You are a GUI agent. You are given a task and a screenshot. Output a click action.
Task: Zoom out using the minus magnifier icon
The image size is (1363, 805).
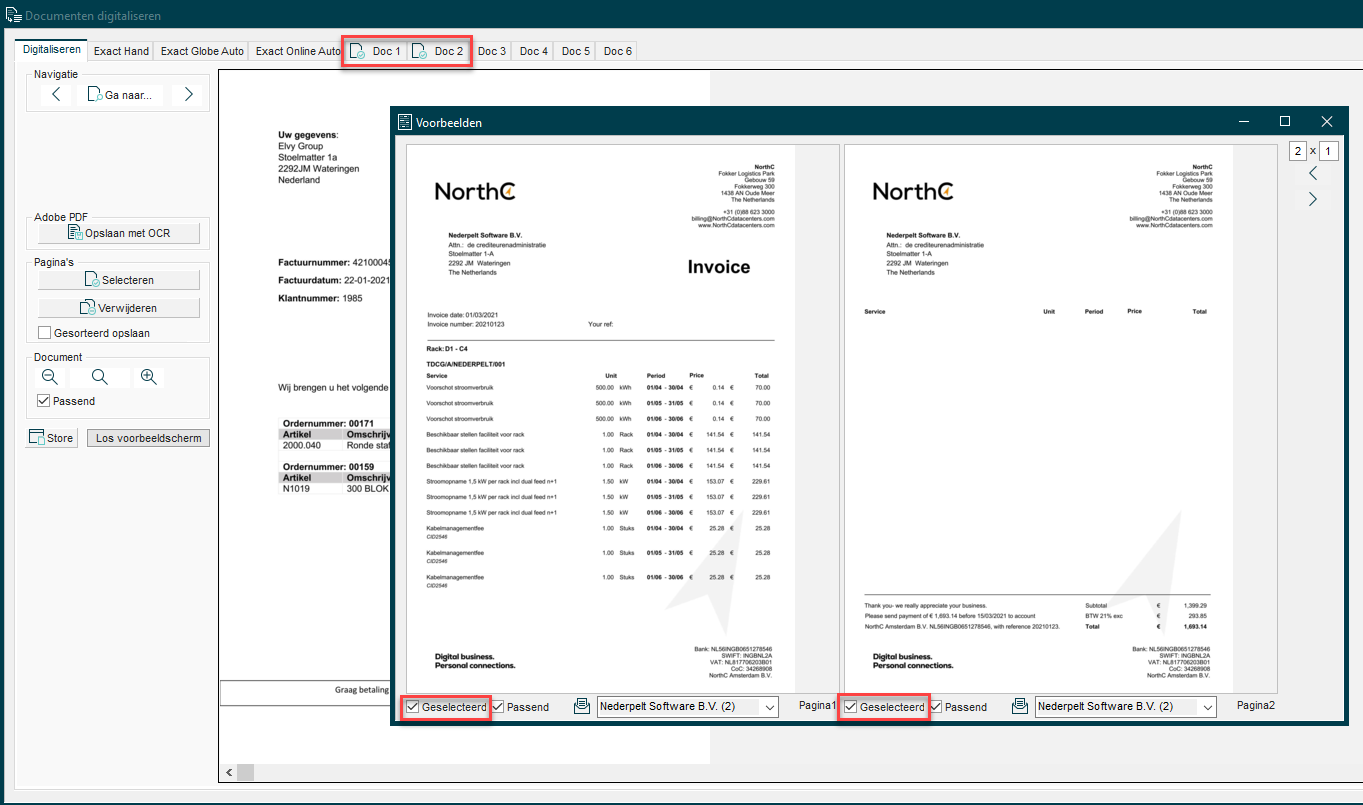coord(50,377)
